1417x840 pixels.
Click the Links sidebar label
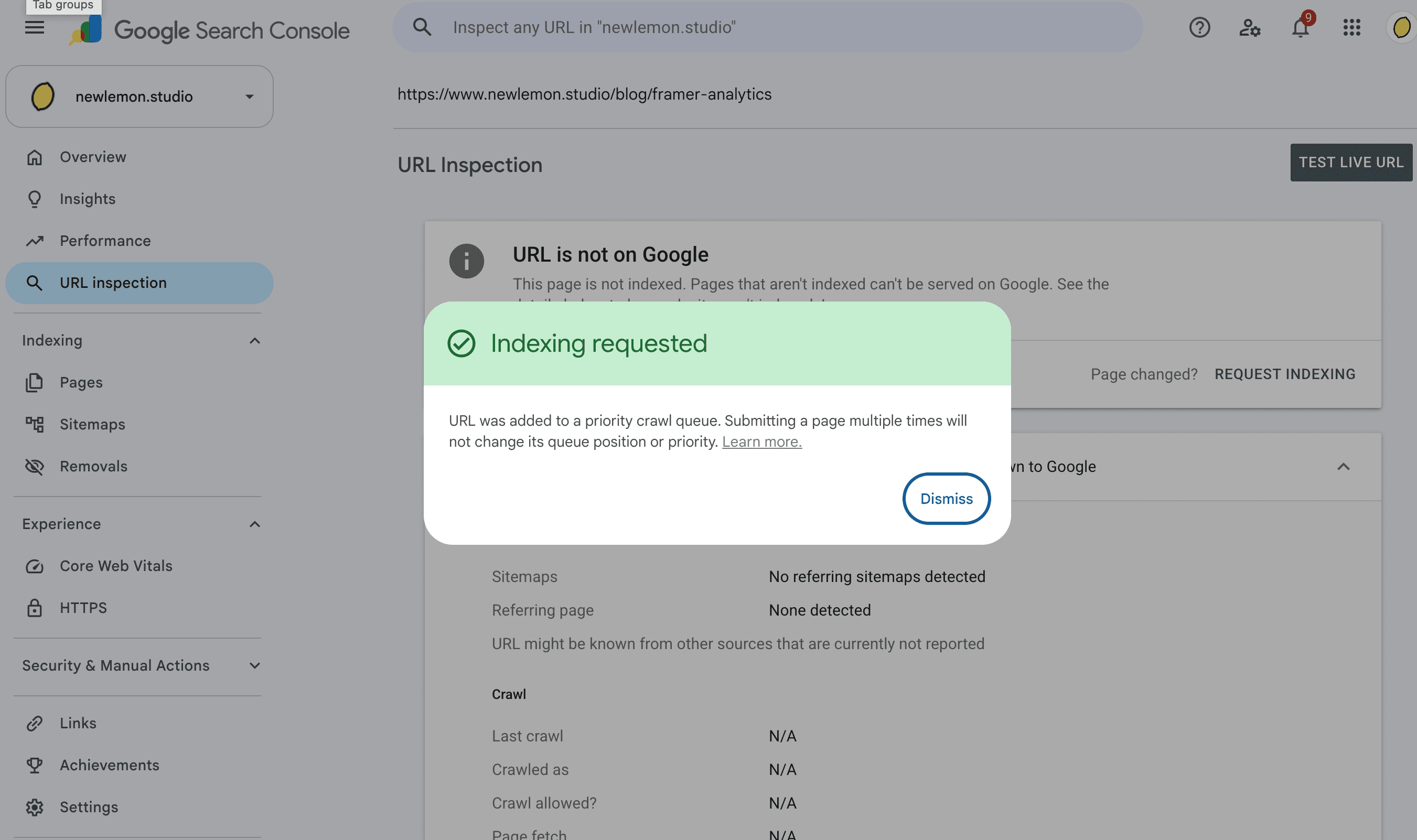pos(78,723)
